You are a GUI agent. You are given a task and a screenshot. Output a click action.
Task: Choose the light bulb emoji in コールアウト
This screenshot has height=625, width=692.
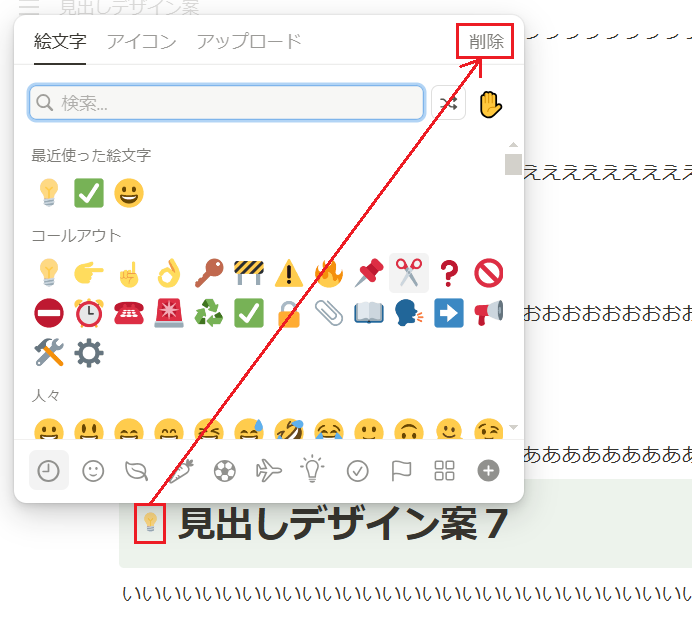[49, 273]
